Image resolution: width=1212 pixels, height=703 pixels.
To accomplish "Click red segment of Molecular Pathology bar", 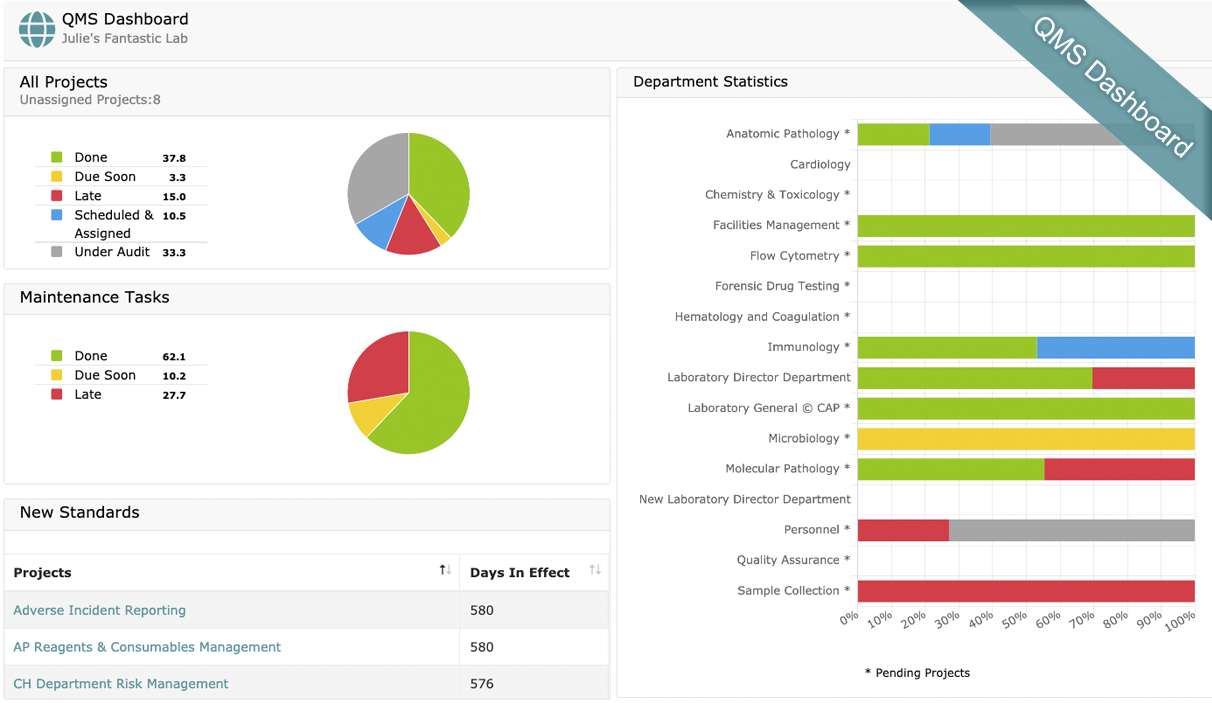I will click(1119, 469).
